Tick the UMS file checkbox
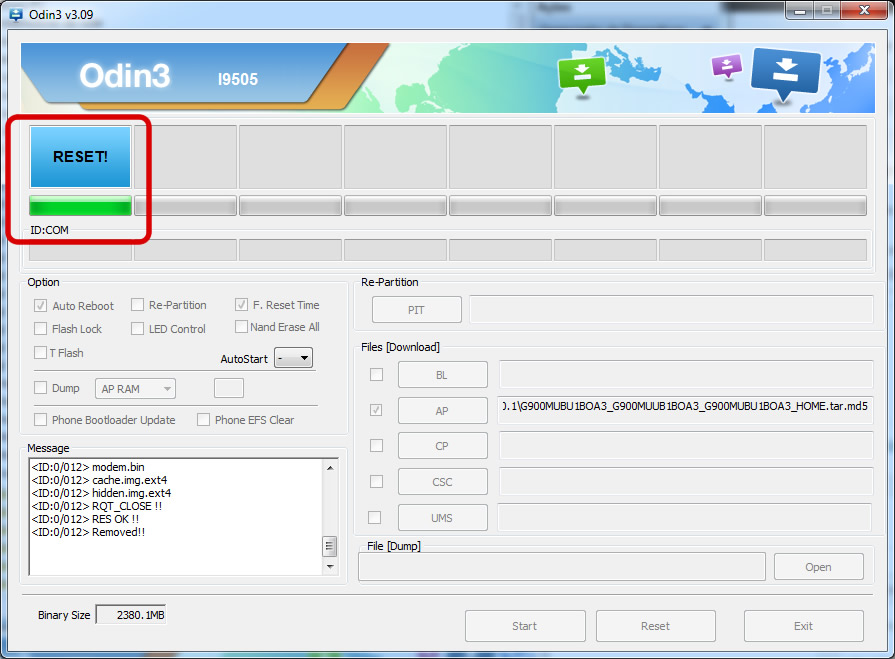 click(x=374, y=518)
